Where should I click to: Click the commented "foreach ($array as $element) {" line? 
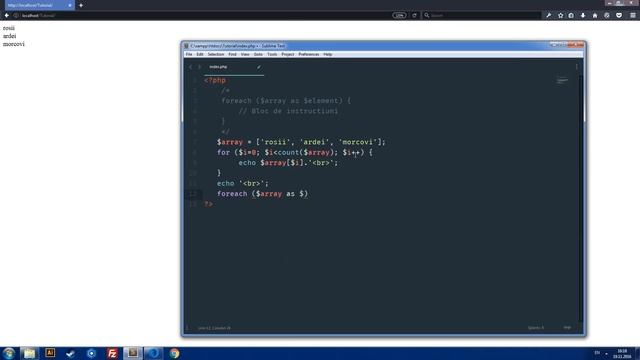click(x=286, y=101)
